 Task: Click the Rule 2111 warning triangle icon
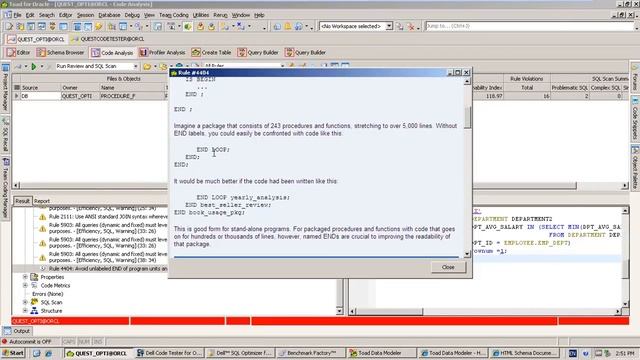tap(42, 217)
